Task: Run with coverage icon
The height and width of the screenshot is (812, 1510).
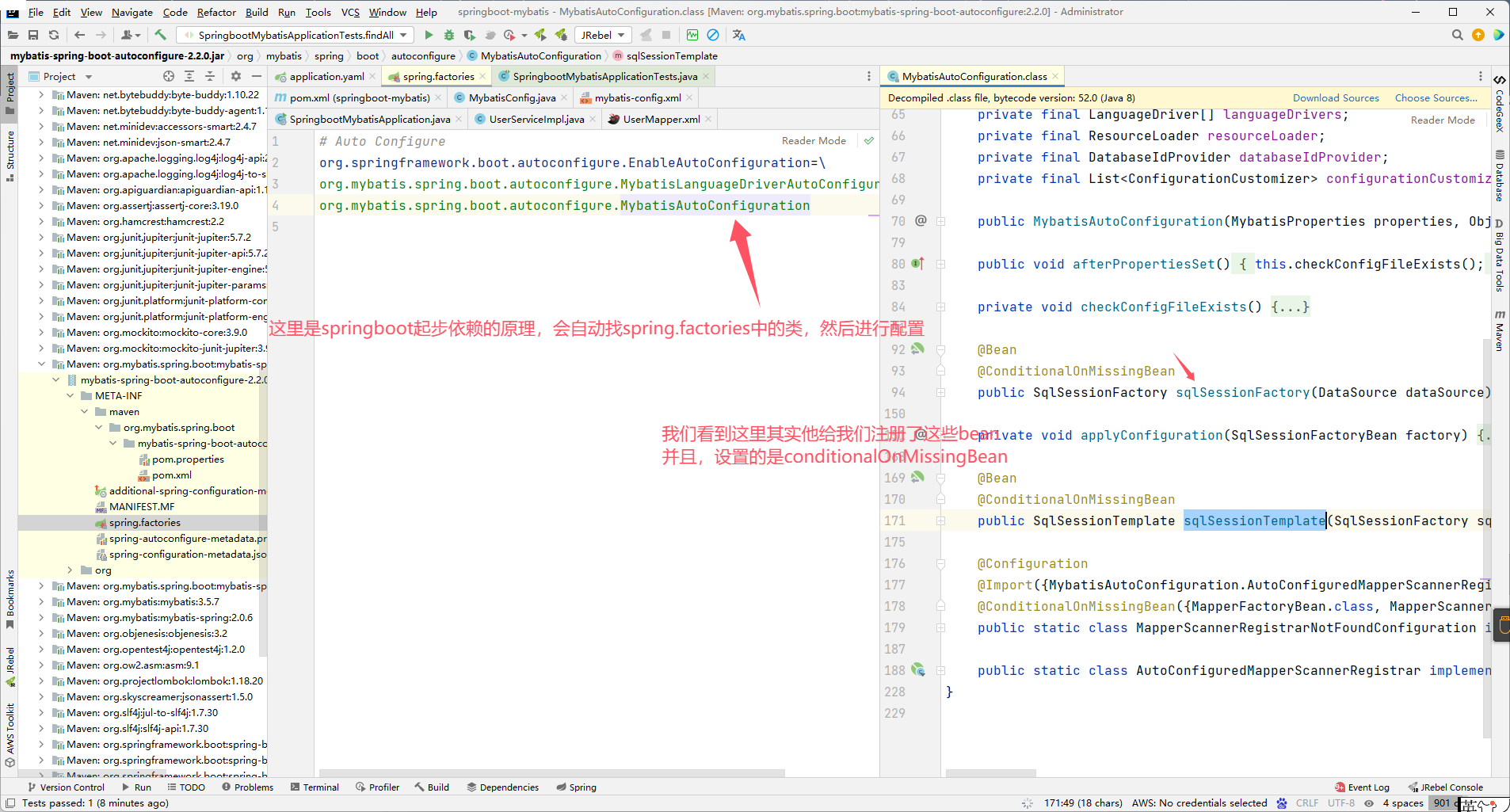Action: coord(470,35)
